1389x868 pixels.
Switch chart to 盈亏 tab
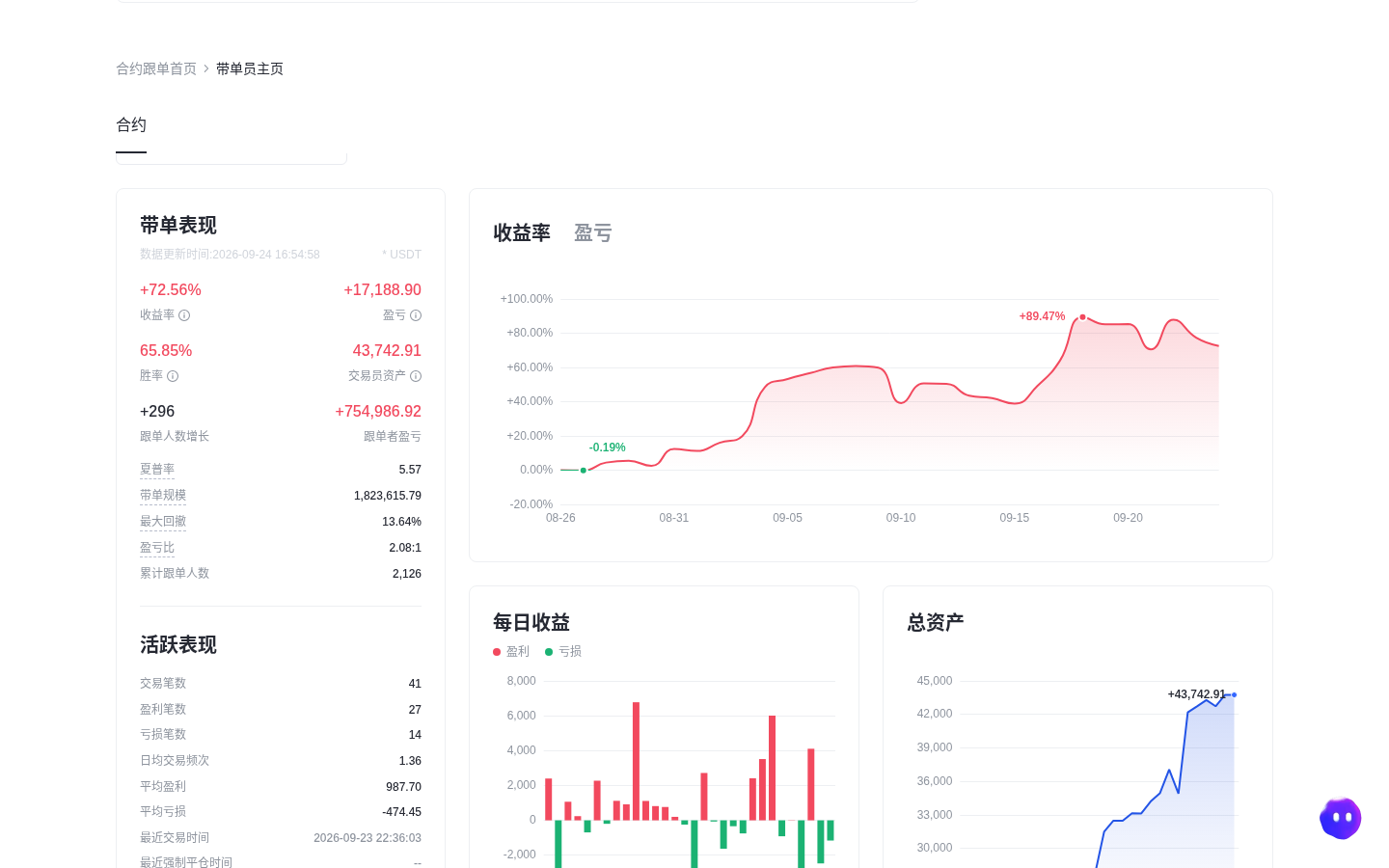[x=593, y=232]
